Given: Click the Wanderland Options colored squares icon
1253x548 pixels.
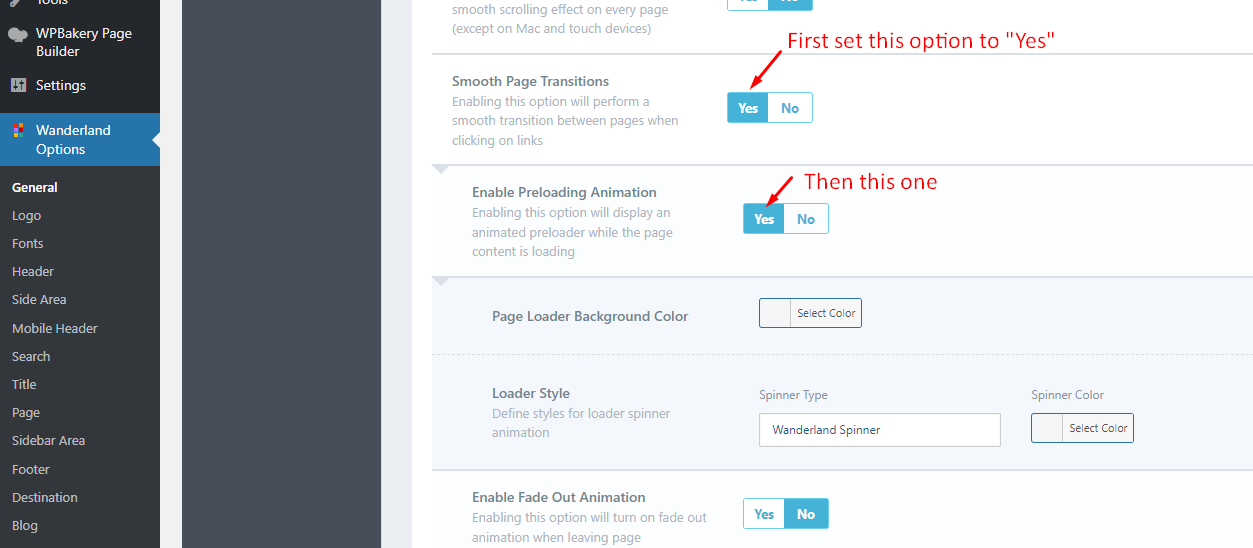Looking at the screenshot, I should pyautogui.click(x=18, y=130).
